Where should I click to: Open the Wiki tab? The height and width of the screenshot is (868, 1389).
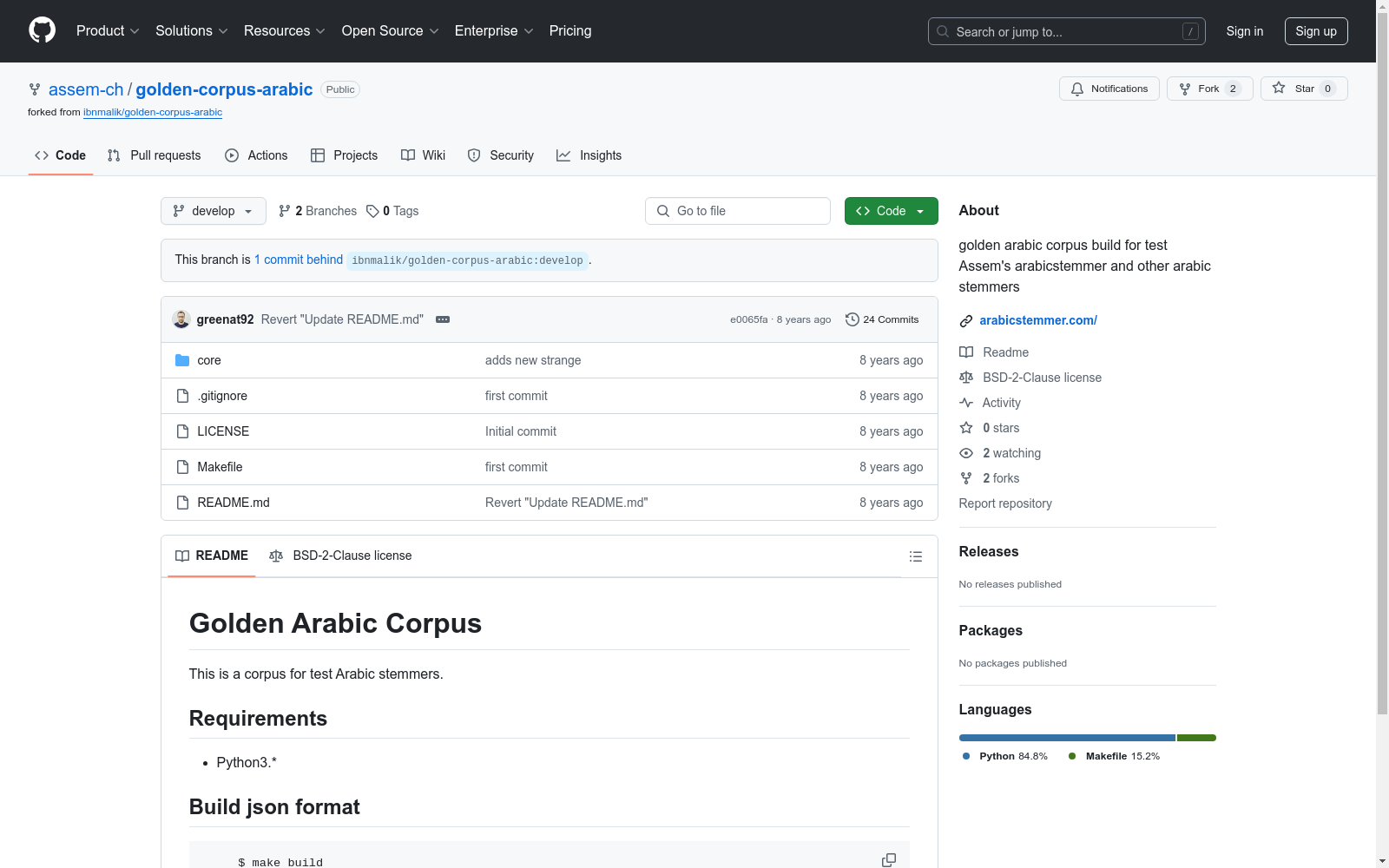[424, 155]
